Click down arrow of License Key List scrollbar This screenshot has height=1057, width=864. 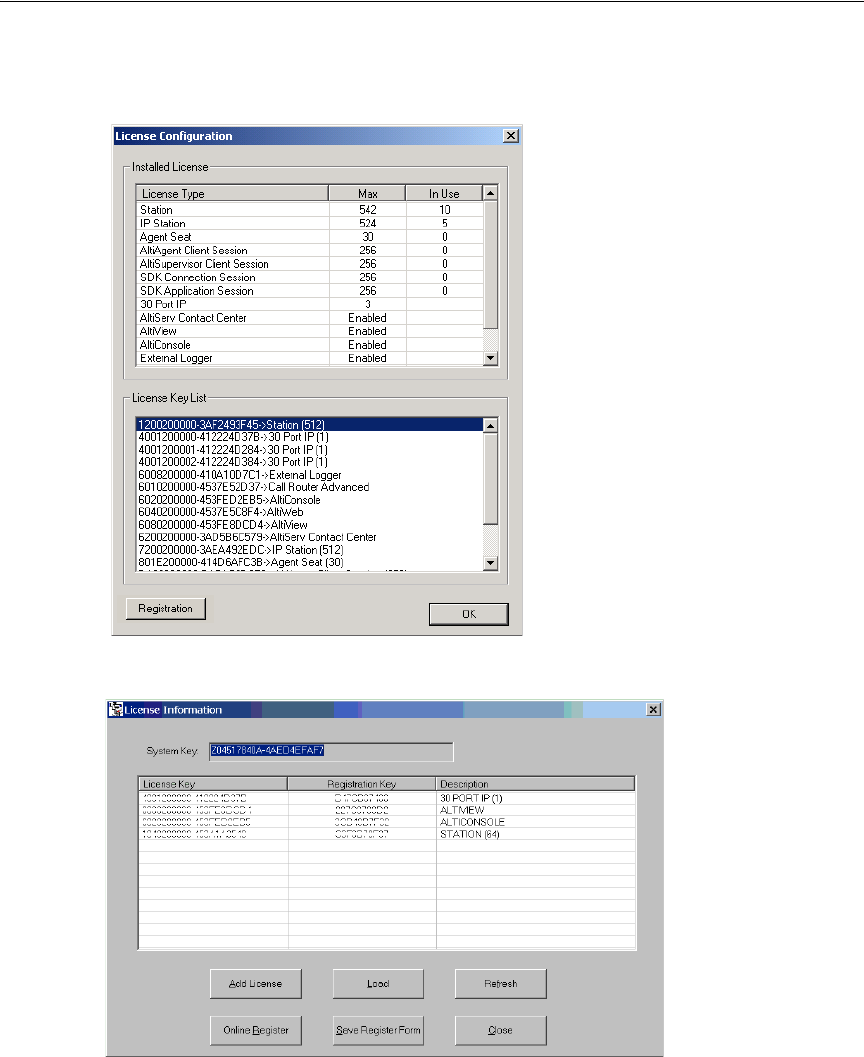[x=491, y=563]
